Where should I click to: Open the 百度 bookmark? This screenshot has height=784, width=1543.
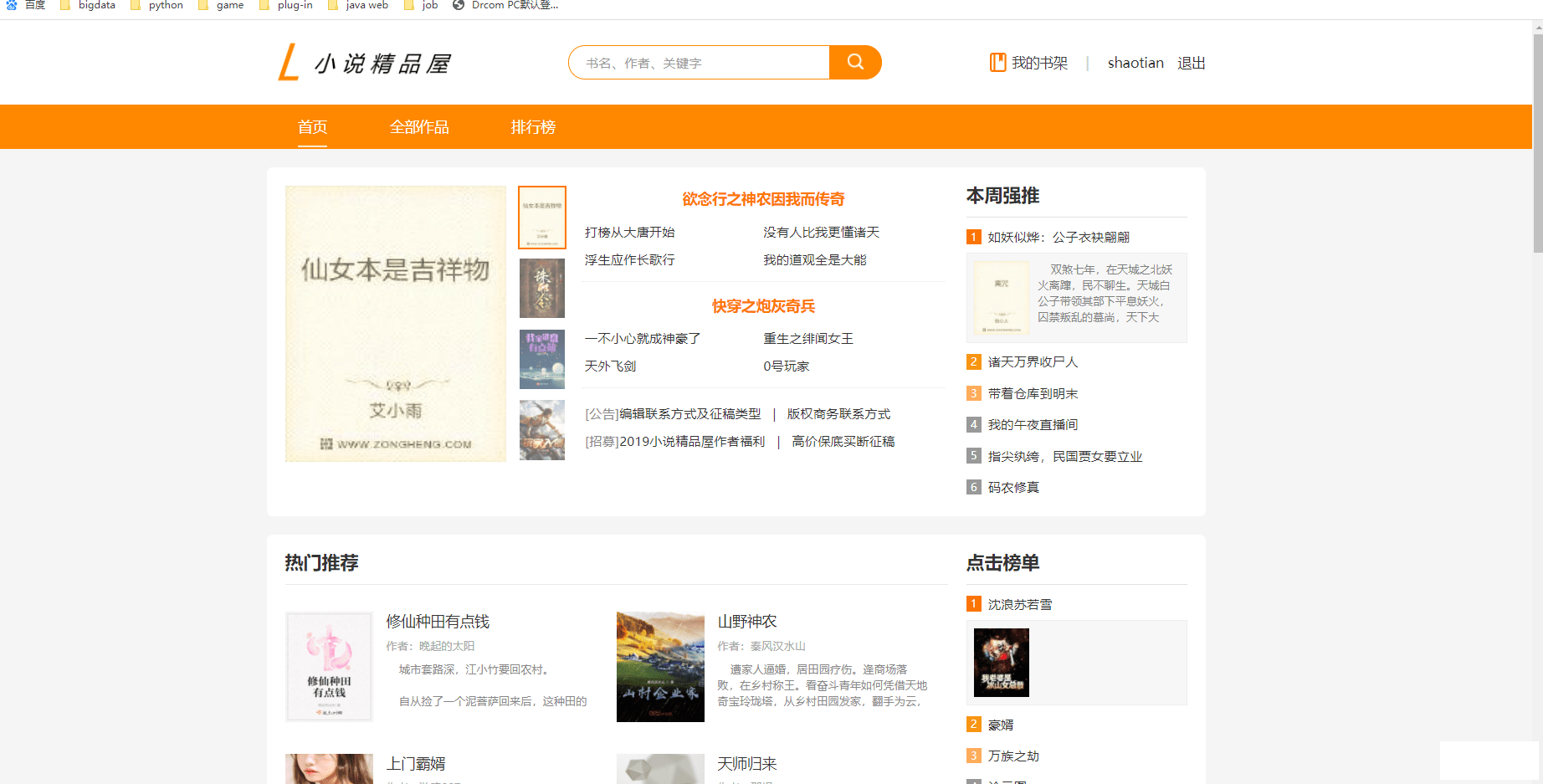26,5
